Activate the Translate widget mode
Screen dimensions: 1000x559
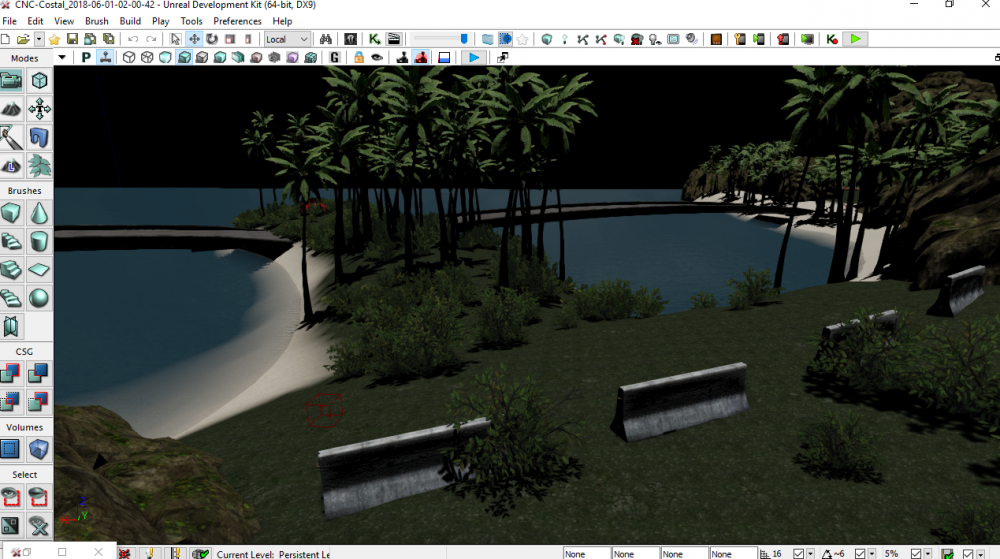tap(194, 40)
